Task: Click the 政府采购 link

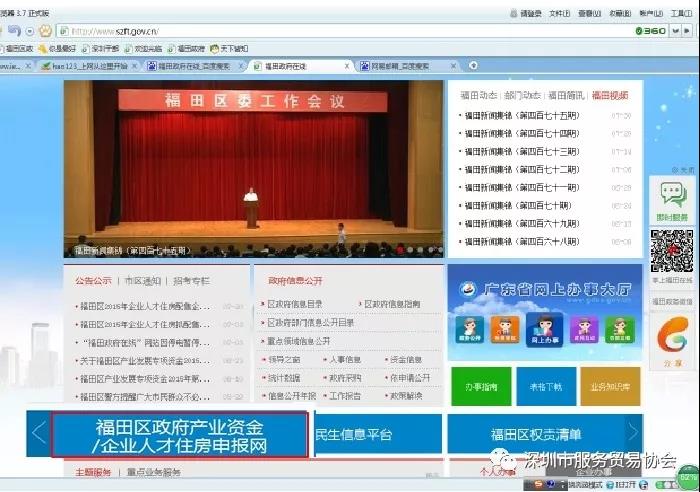Action: [345, 378]
